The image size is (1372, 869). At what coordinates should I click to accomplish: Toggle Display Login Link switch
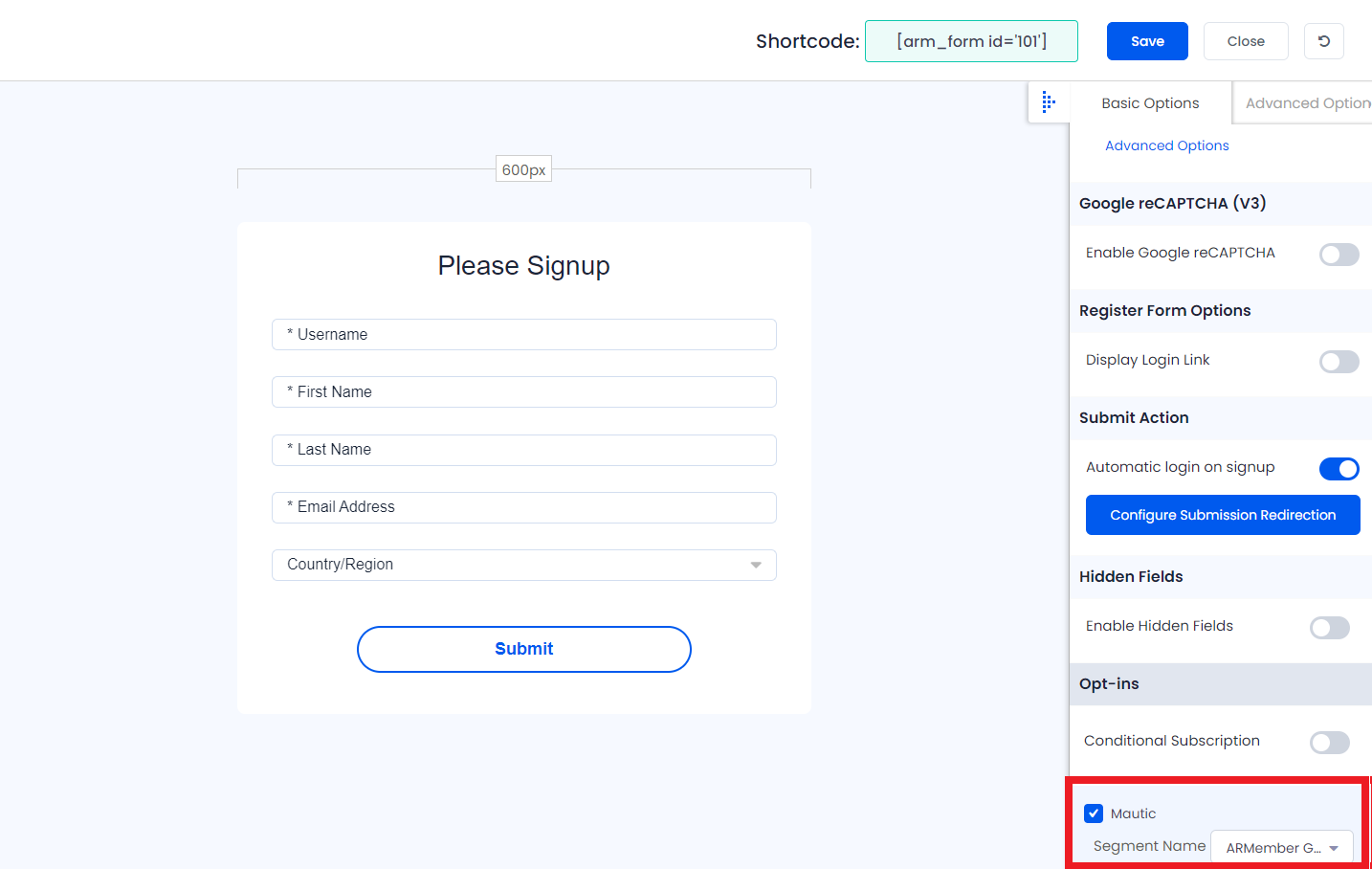[1339, 361]
